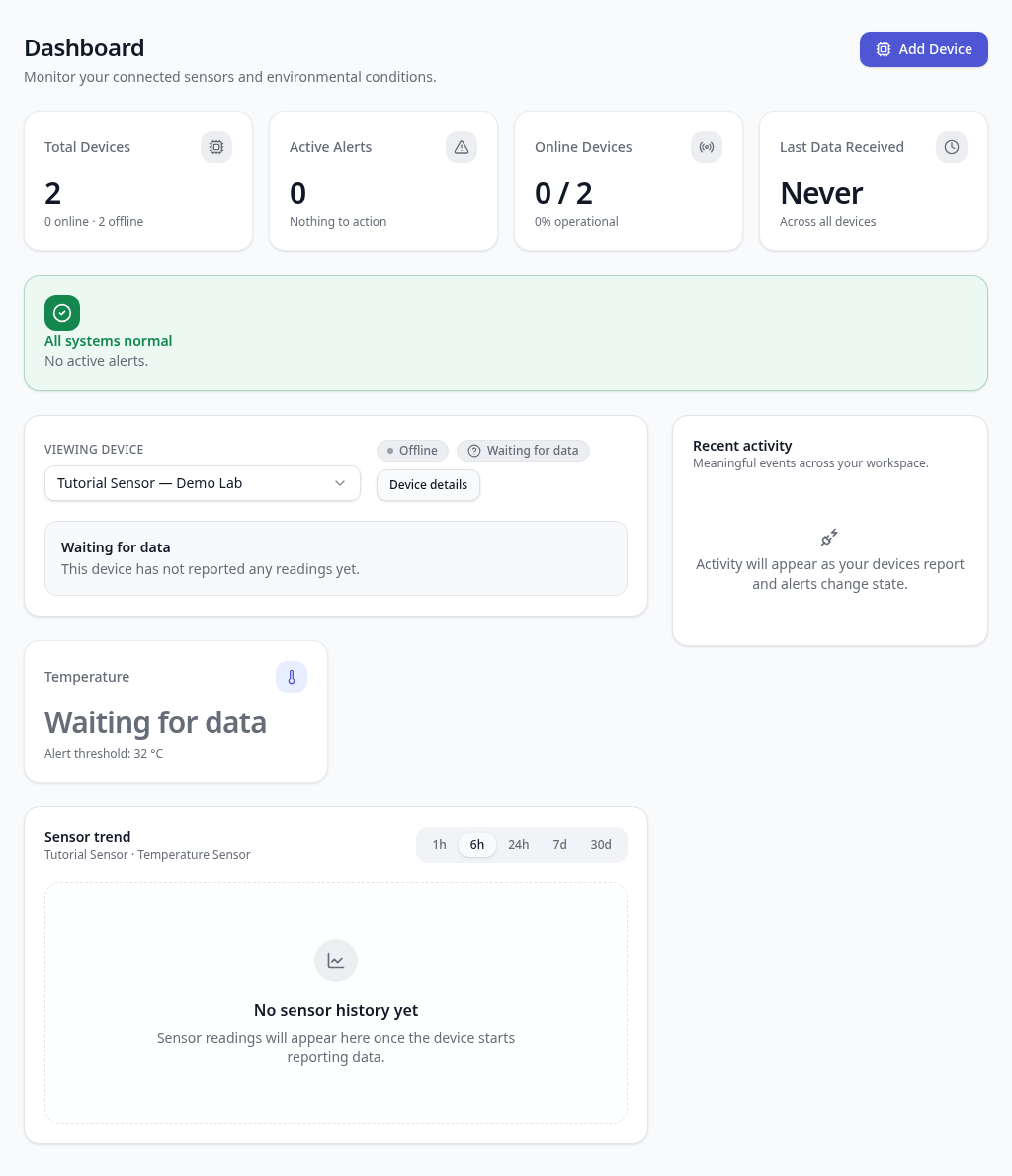
Task: Click the chip icon in Total Devices card
Action: [x=216, y=147]
